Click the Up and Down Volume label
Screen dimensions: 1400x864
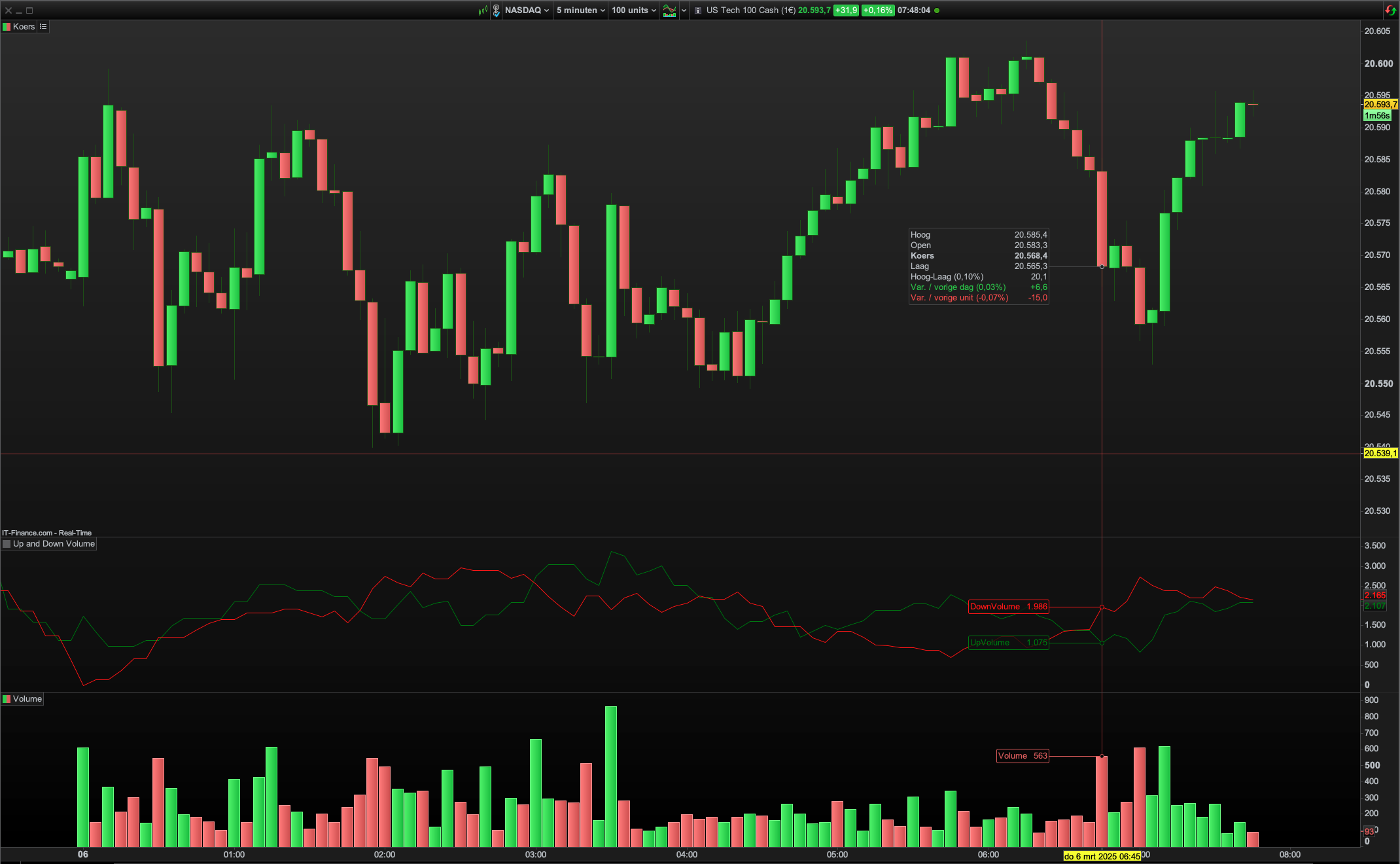pos(54,544)
